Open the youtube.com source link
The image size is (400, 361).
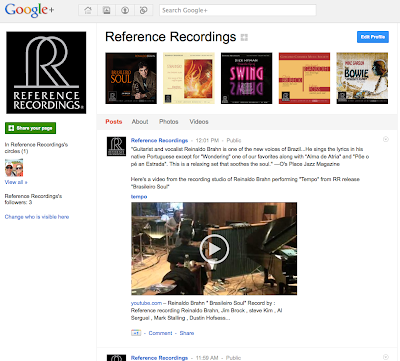tap(146, 303)
